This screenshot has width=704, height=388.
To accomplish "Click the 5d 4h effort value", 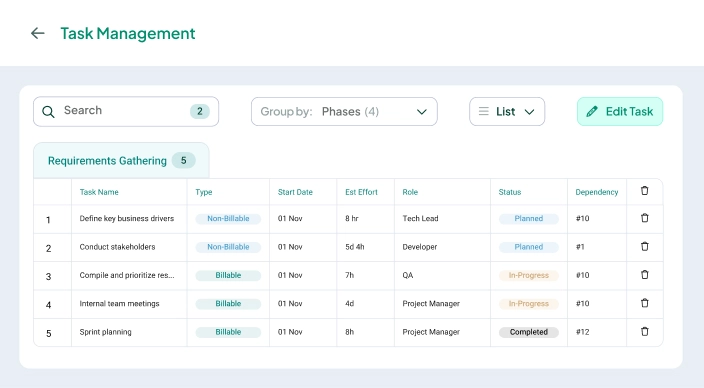I will coord(355,247).
